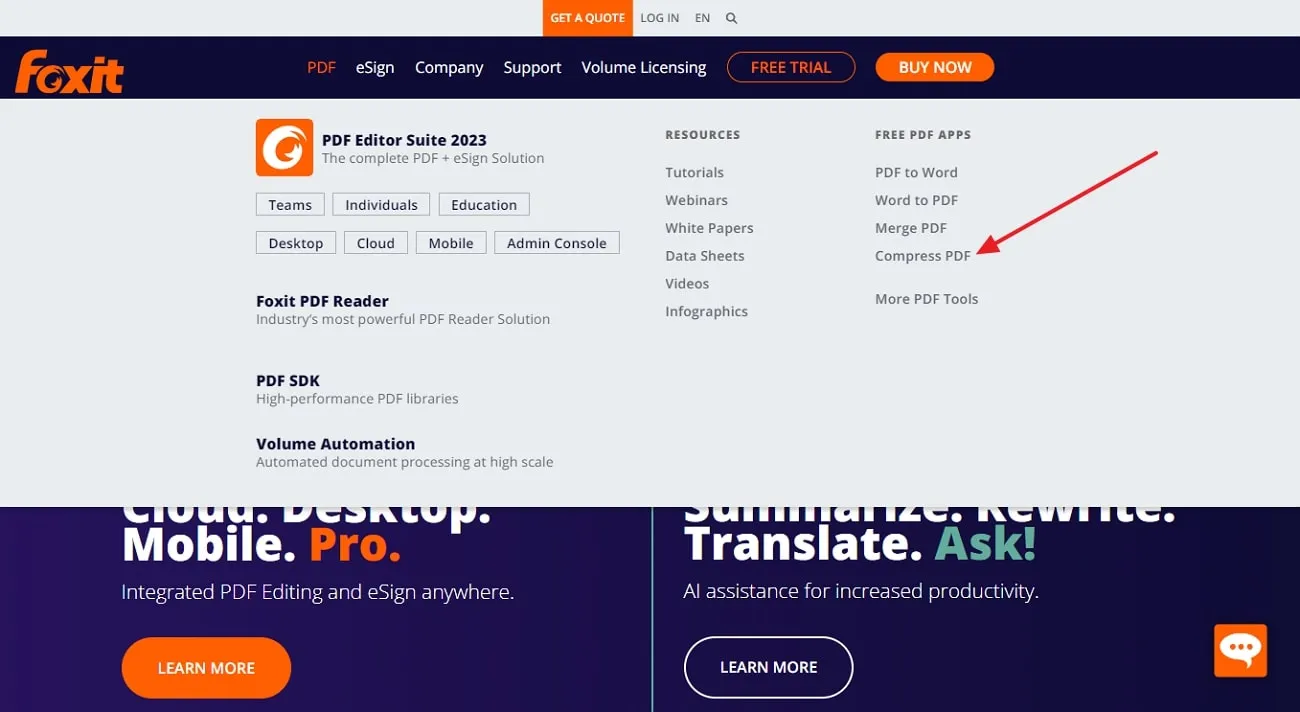Click 'The complete PDF + eSign Solution' text

tap(433, 158)
